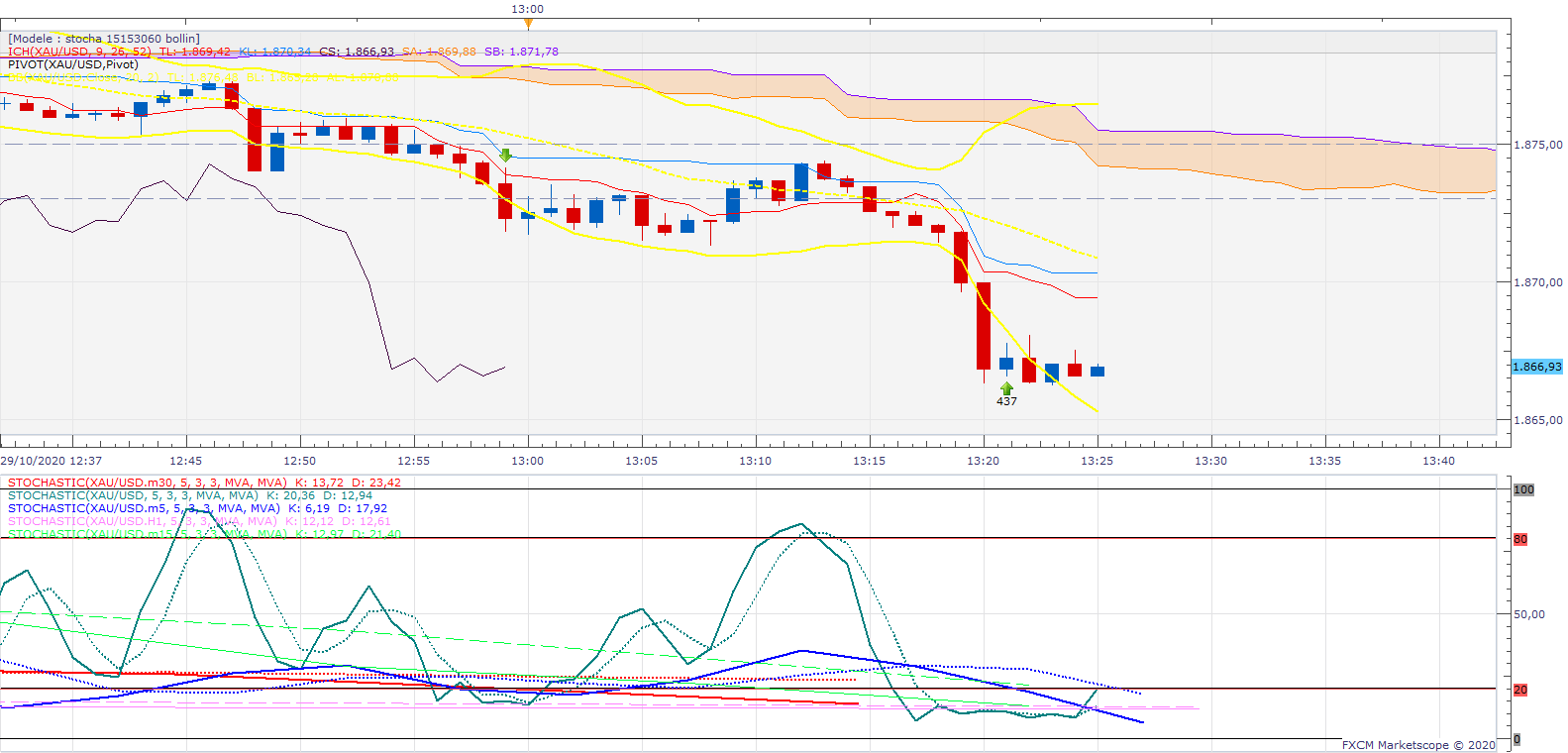Click the 13:25 time axis label
Image resolution: width=1568 pixels, height=753 pixels.
pos(1098,461)
